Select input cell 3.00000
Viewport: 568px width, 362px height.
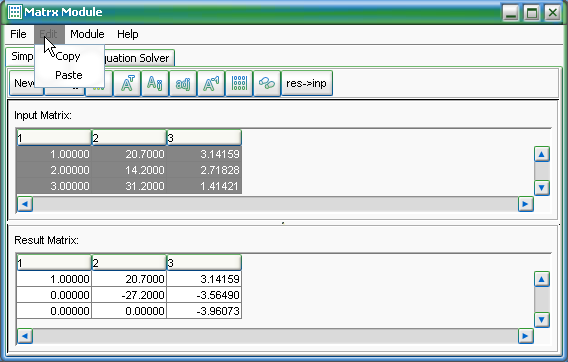54,186
